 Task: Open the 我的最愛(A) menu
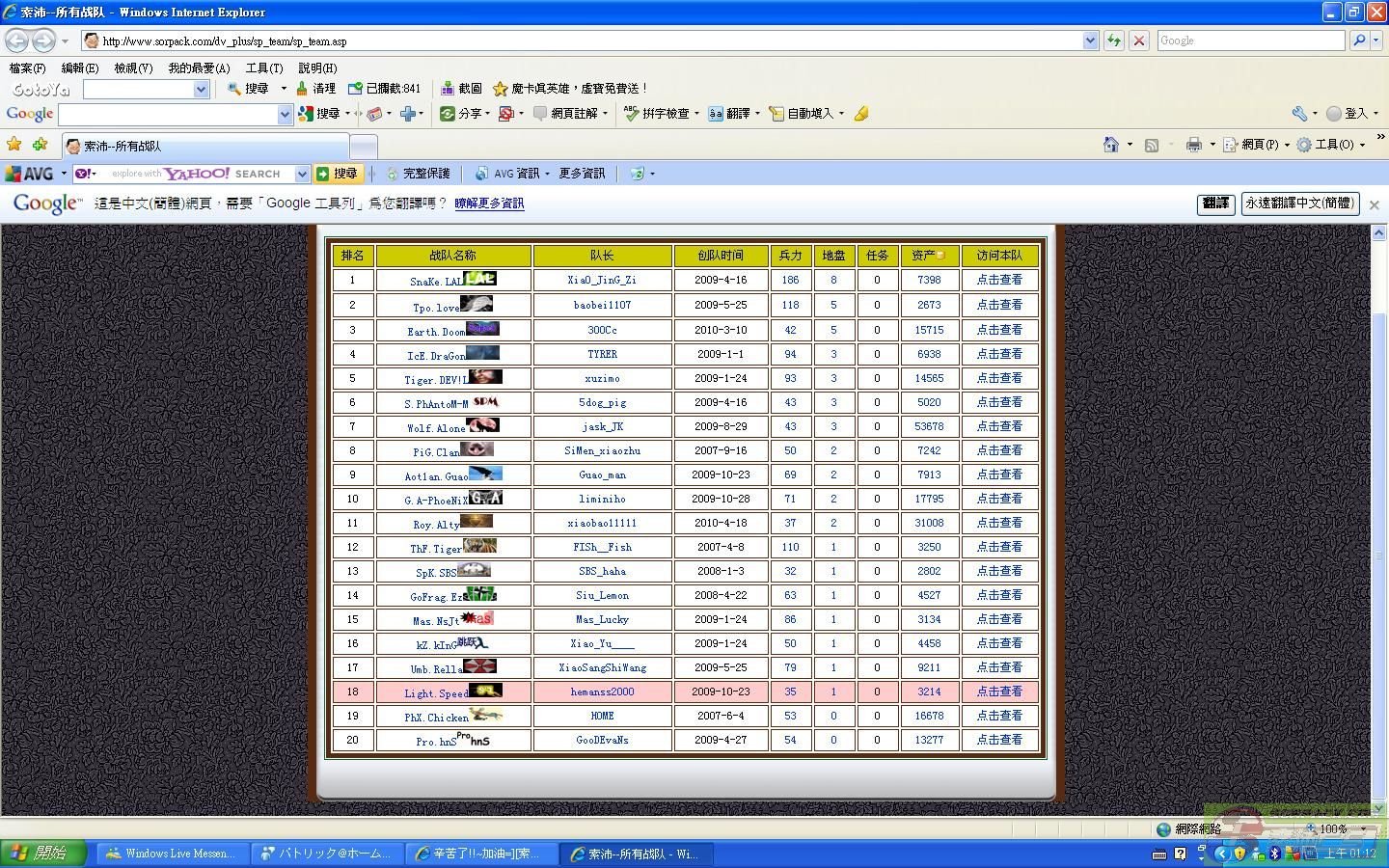point(199,68)
